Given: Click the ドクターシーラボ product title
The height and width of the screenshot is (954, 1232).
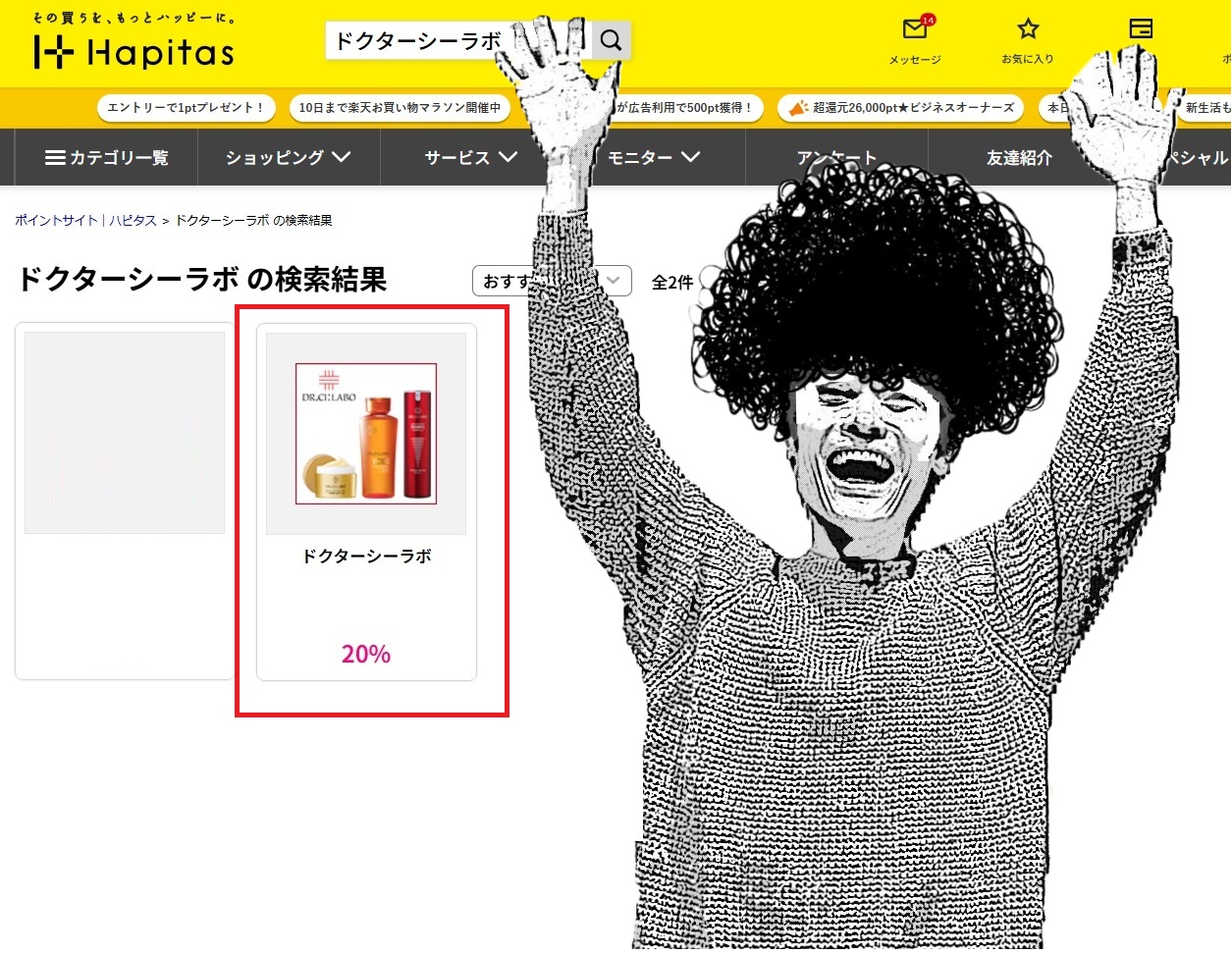Looking at the screenshot, I should click(366, 556).
